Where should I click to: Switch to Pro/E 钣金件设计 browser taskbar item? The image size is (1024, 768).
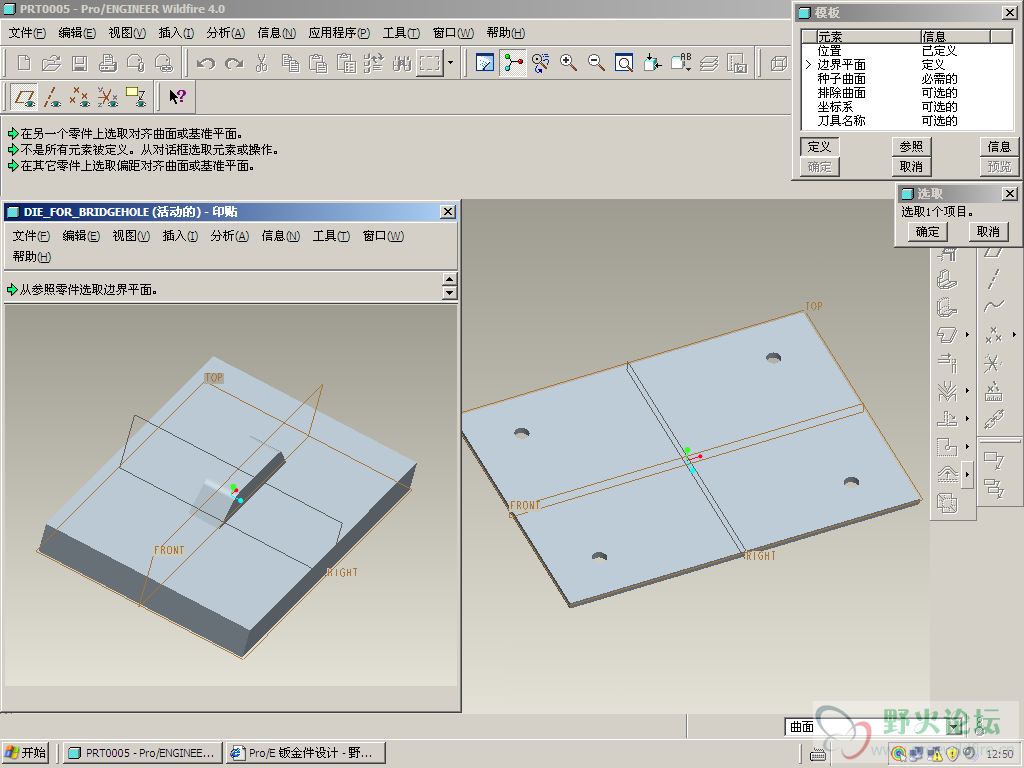click(x=304, y=753)
